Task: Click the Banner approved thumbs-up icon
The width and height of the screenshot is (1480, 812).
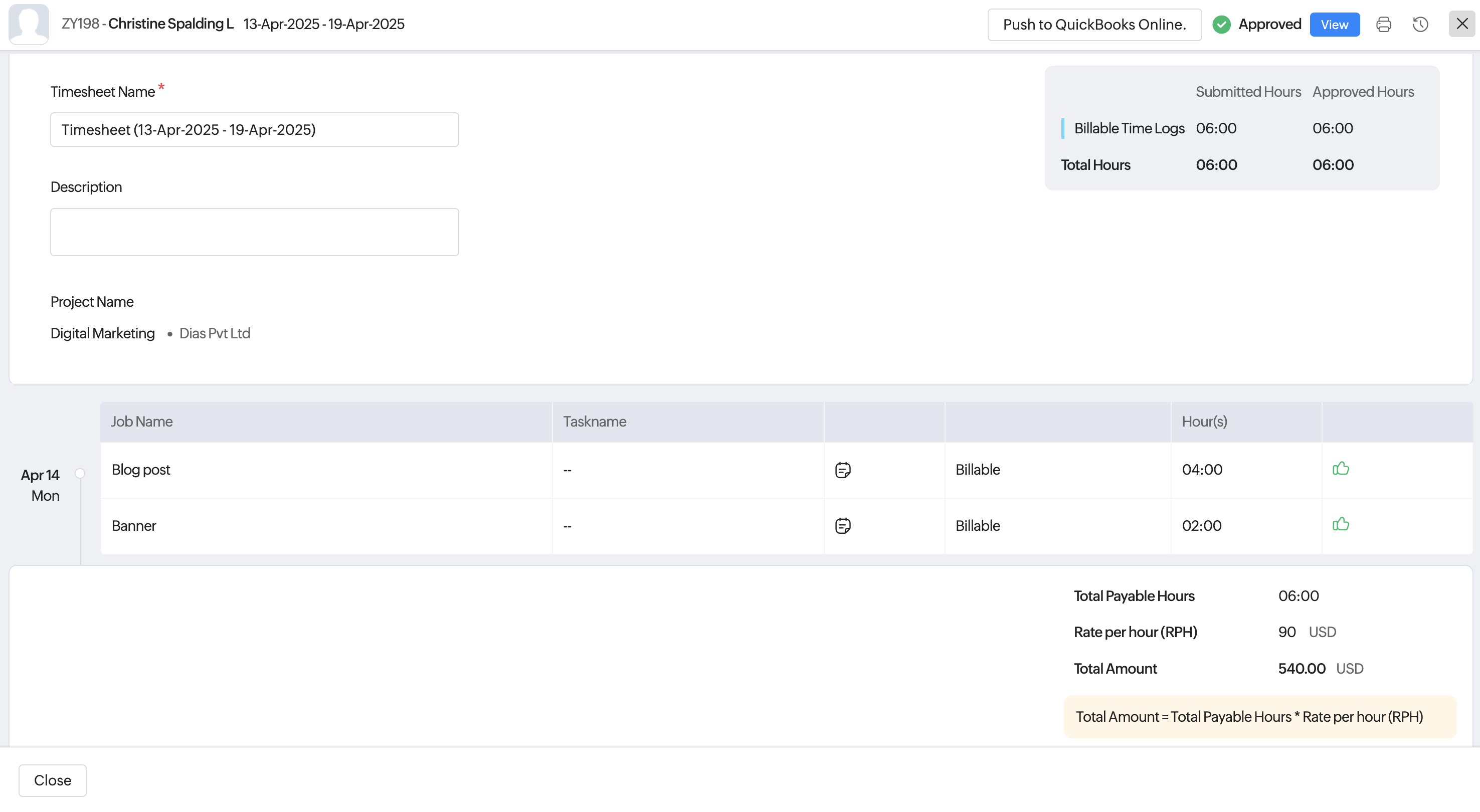Action: pos(1341,524)
